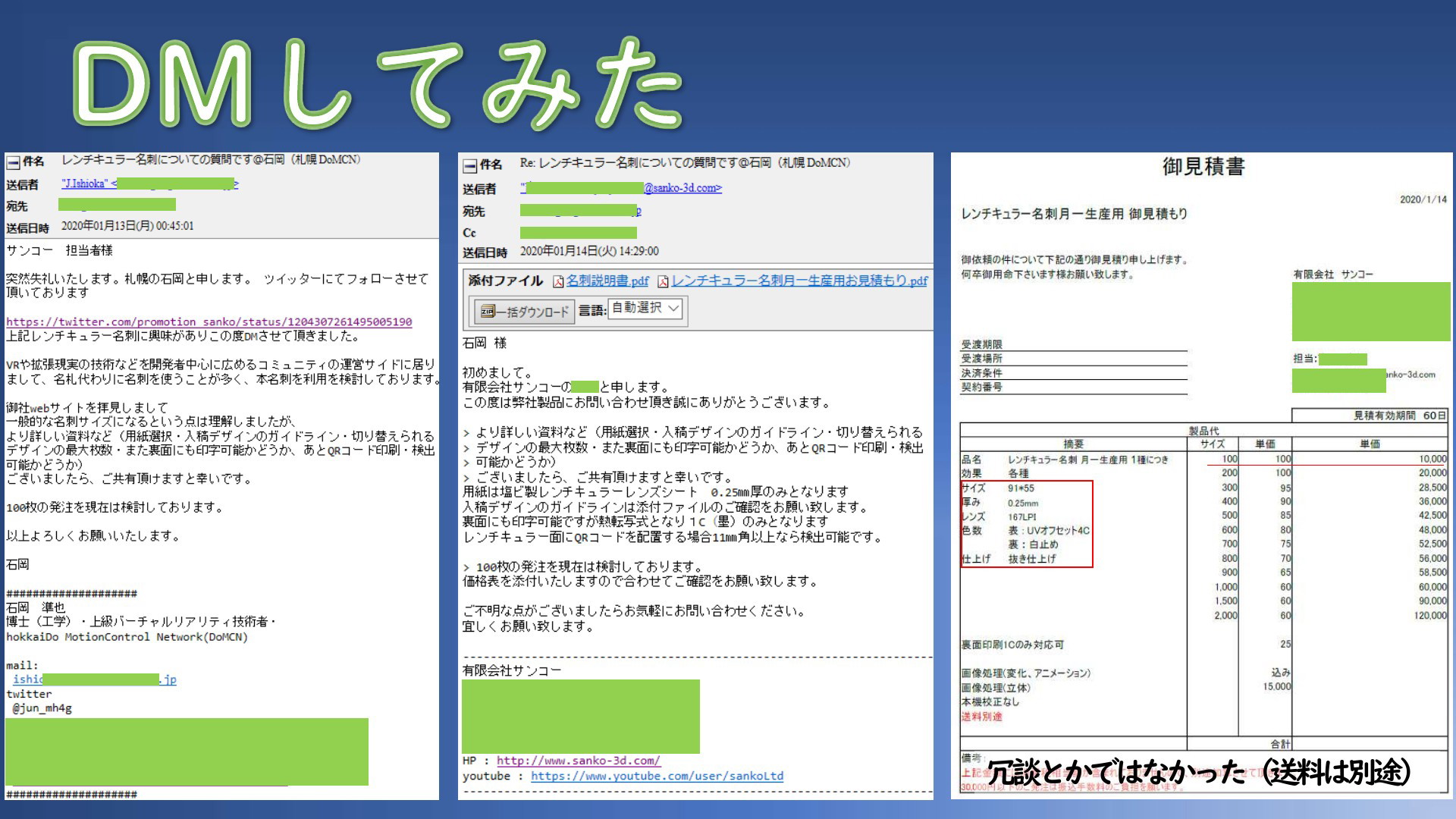
Task: Click the "受渡期限" field label
Action: pos(982,345)
